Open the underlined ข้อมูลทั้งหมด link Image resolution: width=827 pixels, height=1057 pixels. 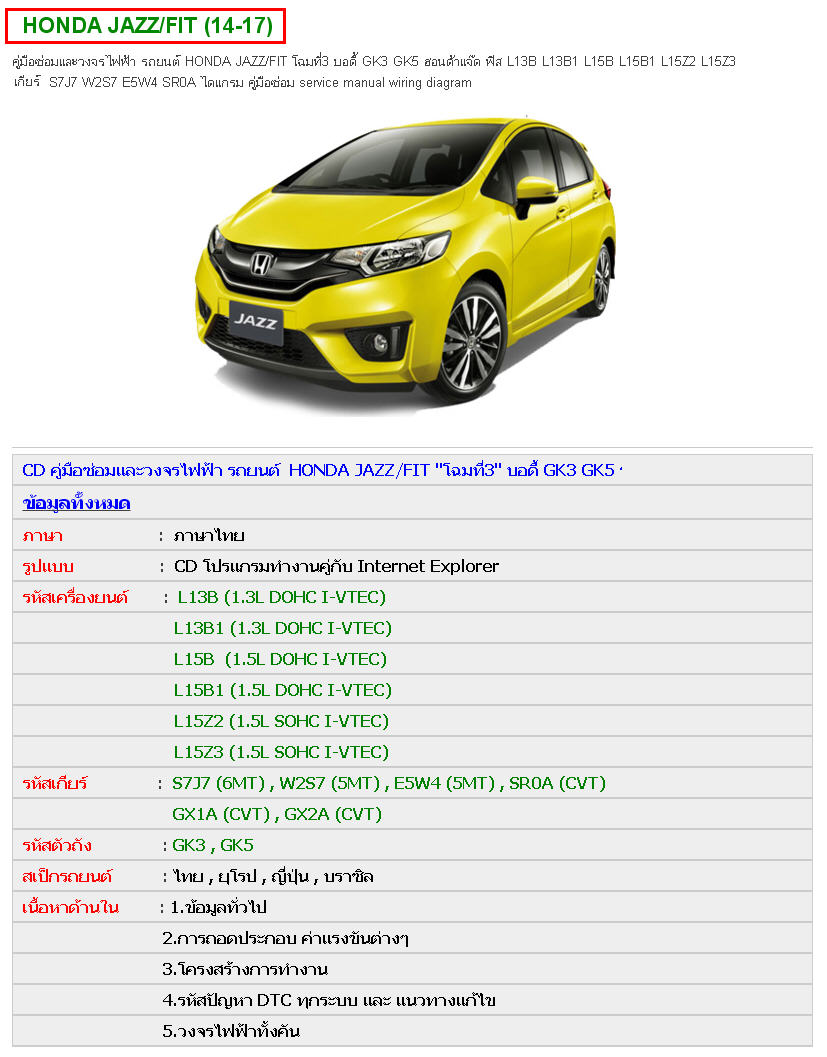pyautogui.click(x=76, y=503)
